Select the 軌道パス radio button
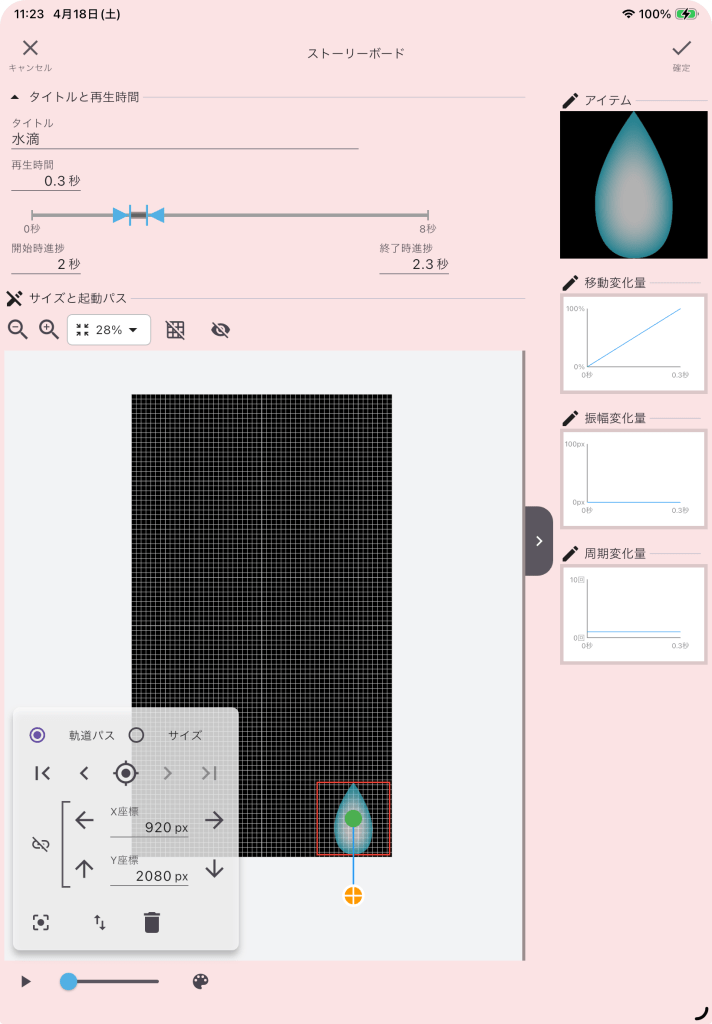 [38, 735]
